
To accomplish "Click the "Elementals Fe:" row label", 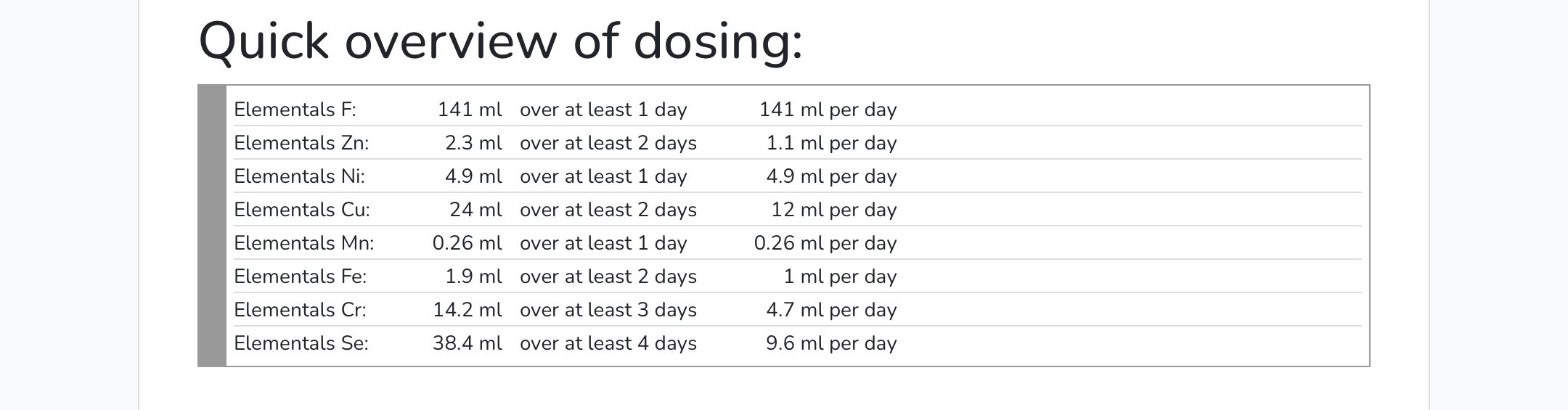I will [300, 276].
